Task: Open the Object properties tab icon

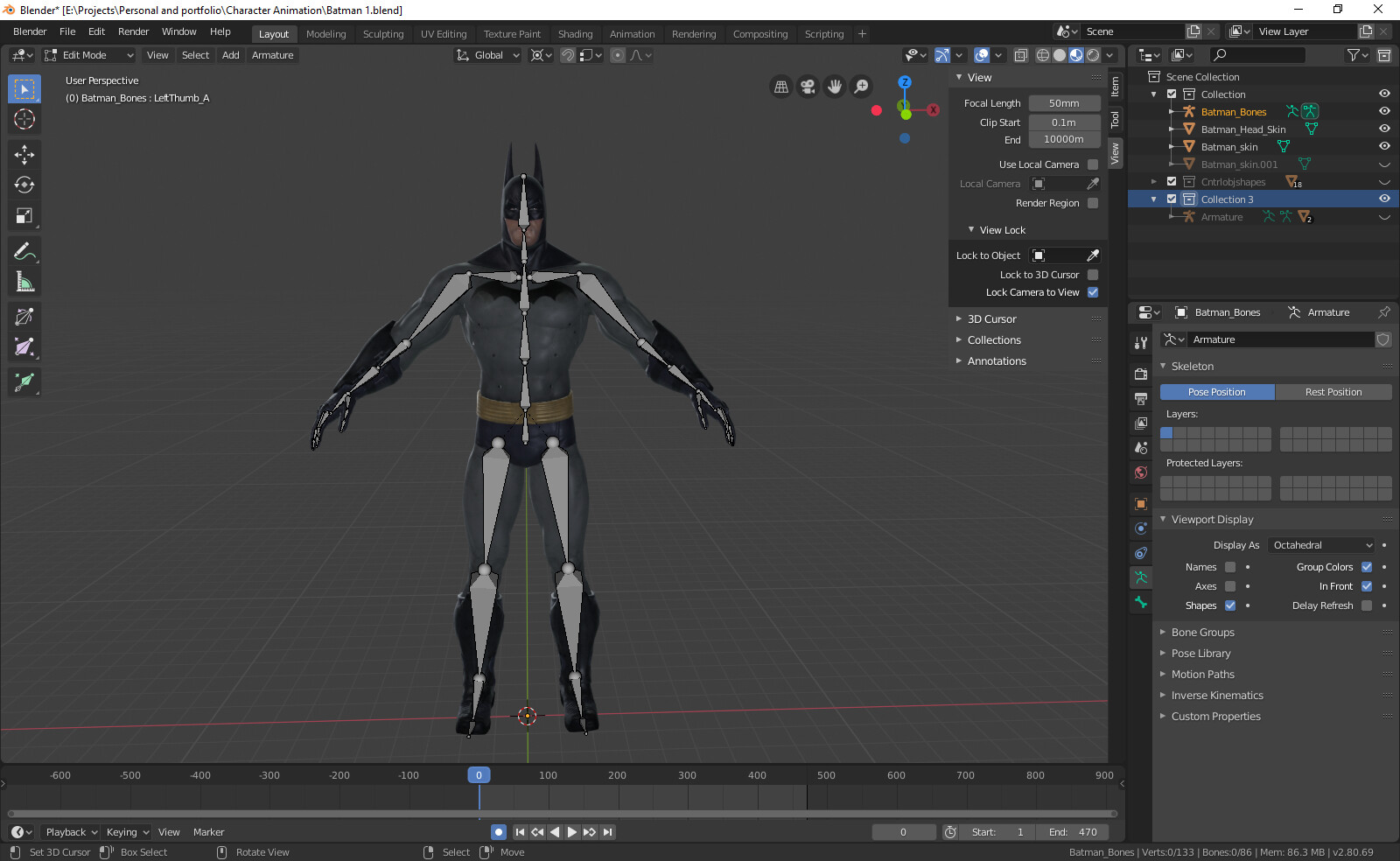Action: 1141,504
